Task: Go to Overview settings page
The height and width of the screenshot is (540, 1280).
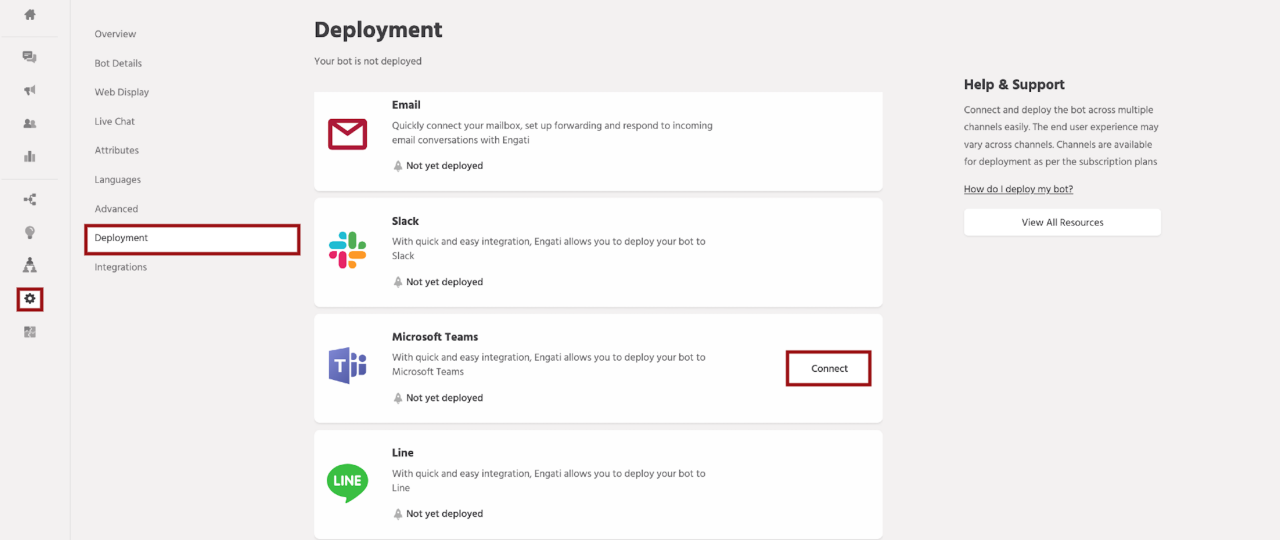Action: pyautogui.click(x=115, y=34)
